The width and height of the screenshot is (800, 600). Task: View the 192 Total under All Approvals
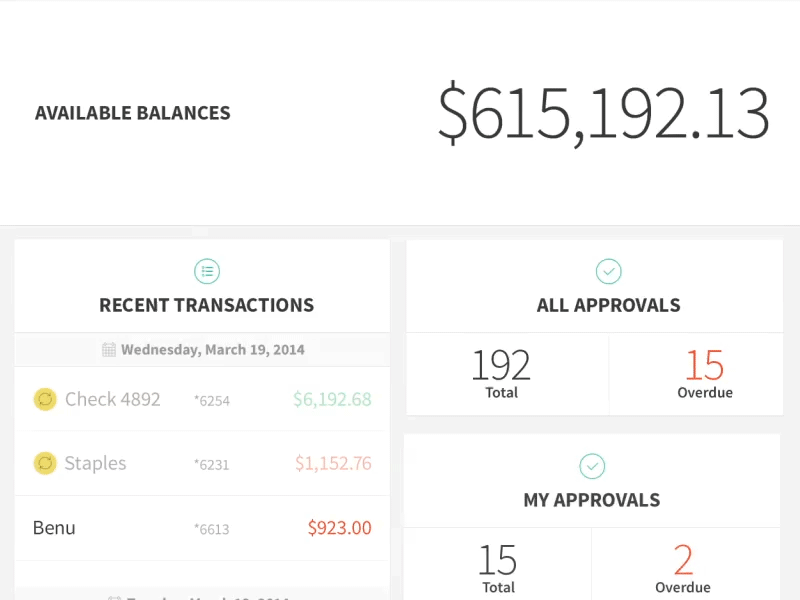click(501, 373)
